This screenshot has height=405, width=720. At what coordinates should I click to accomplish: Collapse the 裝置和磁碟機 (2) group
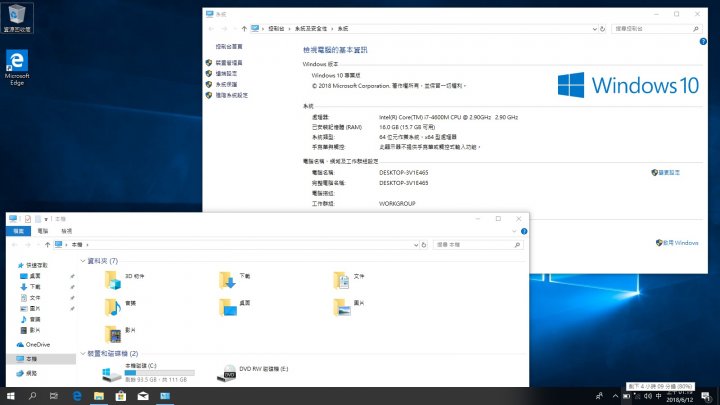[83, 354]
